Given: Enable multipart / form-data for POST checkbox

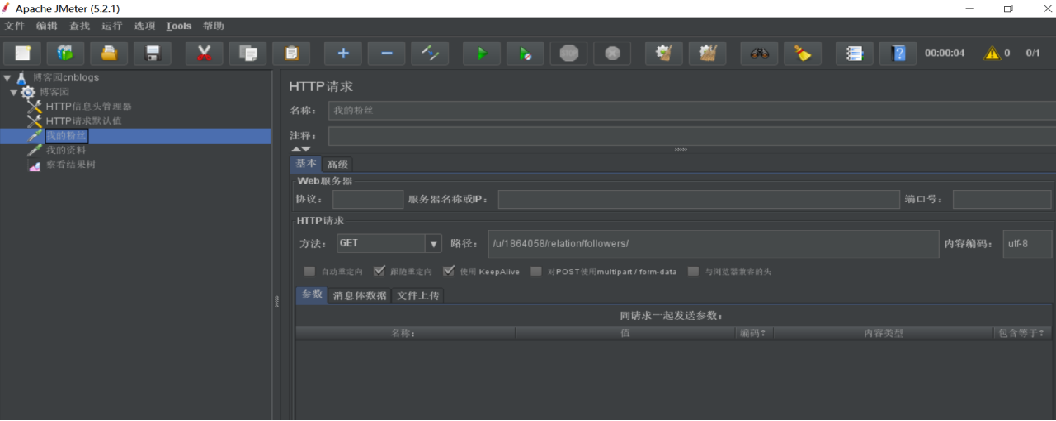Looking at the screenshot, I should click(x=536, y=271).
